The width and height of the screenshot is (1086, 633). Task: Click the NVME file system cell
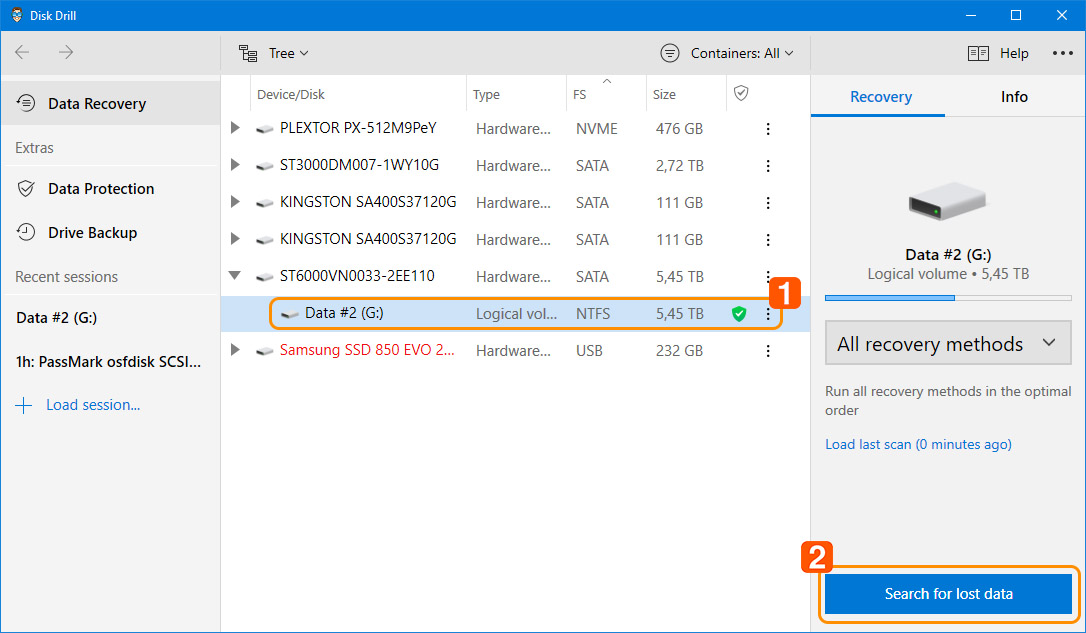596,129
